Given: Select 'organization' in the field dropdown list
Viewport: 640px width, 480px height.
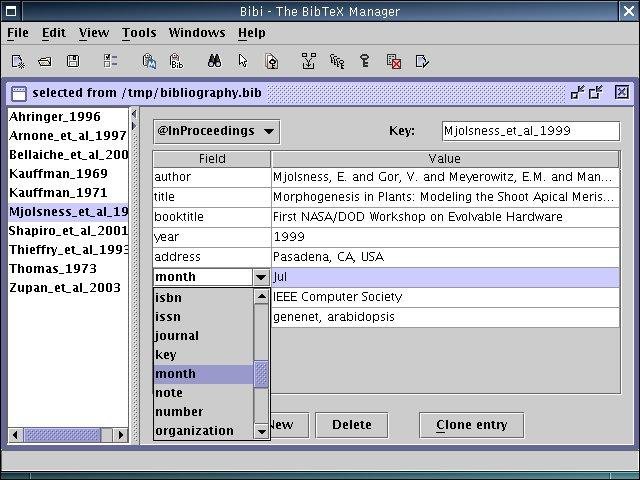Looking at the screenshot, I should click(194, 431).
